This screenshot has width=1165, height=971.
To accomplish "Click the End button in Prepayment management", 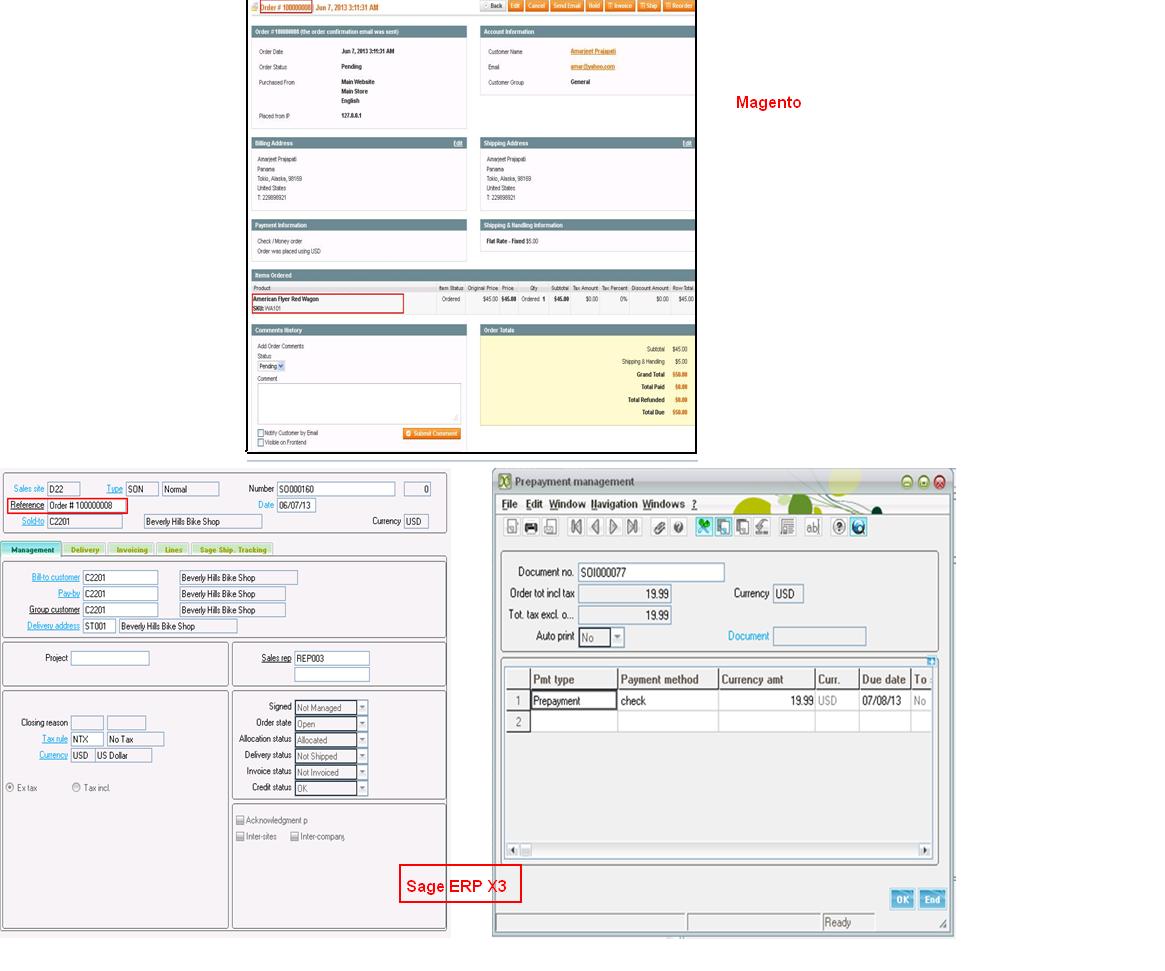I will [x=932, y=900].
